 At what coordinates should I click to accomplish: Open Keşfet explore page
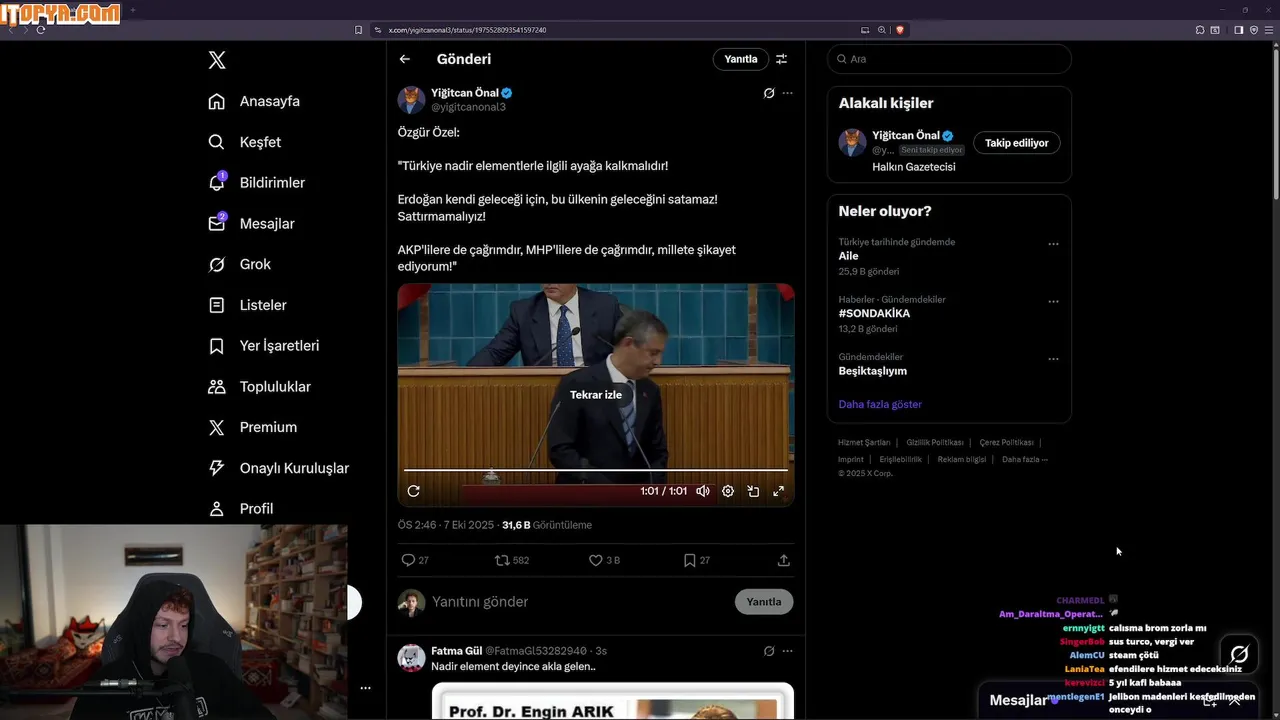click(245, 142)
